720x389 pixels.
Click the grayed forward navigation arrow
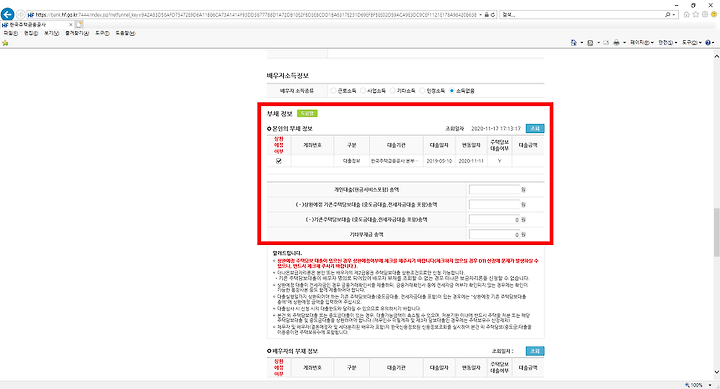[x=21, y=15]
